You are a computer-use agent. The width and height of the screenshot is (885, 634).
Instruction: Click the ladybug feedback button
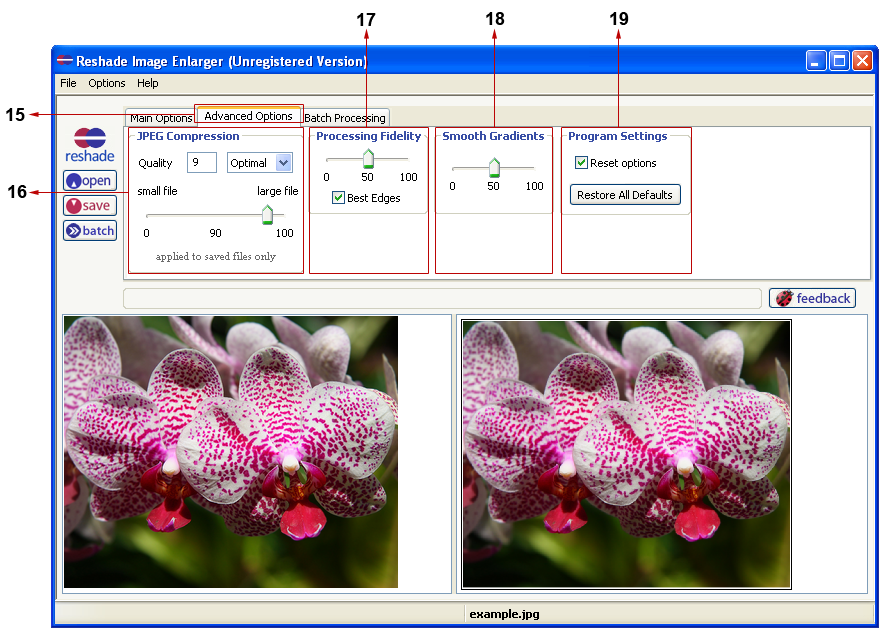(812, 298)
